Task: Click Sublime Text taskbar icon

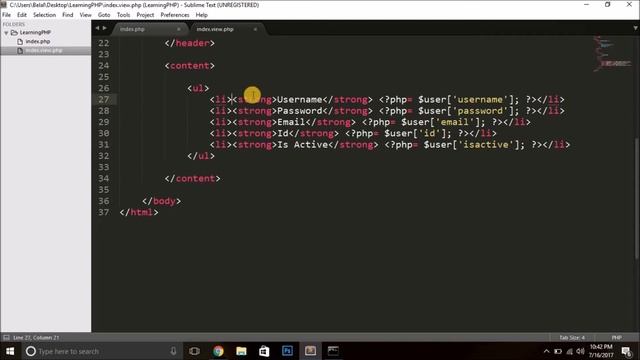Action: (x=310, y=351)
